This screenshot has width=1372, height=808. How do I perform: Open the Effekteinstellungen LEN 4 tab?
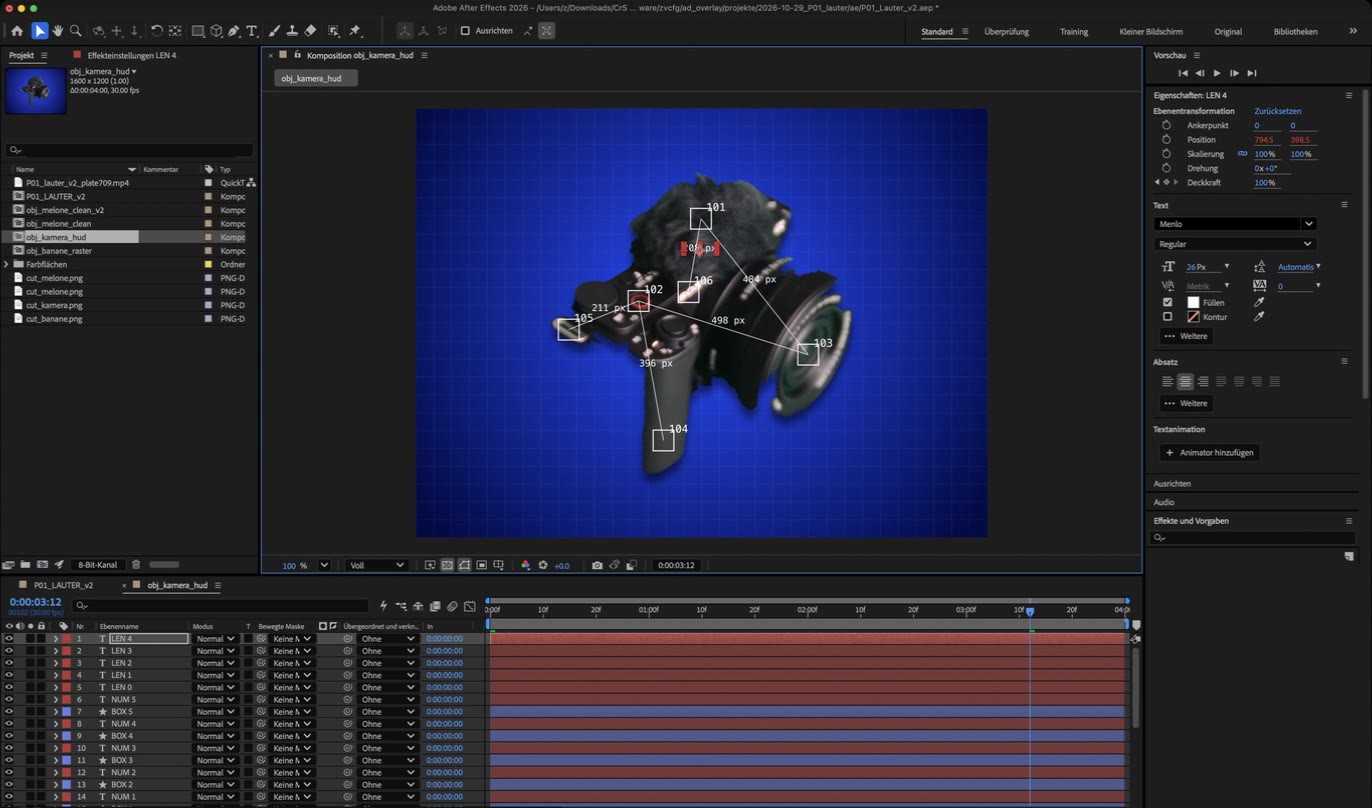click(131, 55)
